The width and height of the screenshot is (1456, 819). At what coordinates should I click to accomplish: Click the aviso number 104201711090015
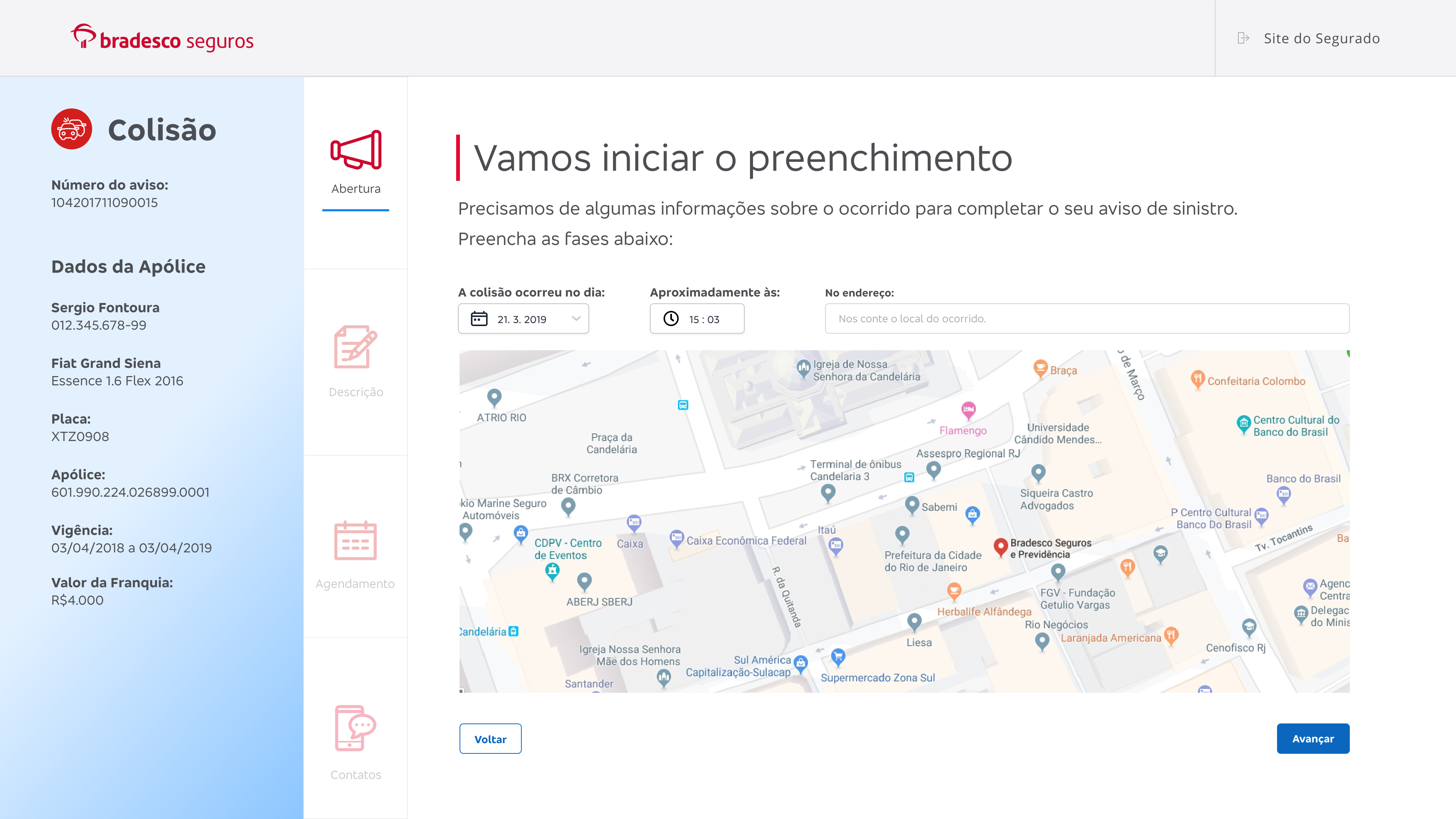pos(105,202)
